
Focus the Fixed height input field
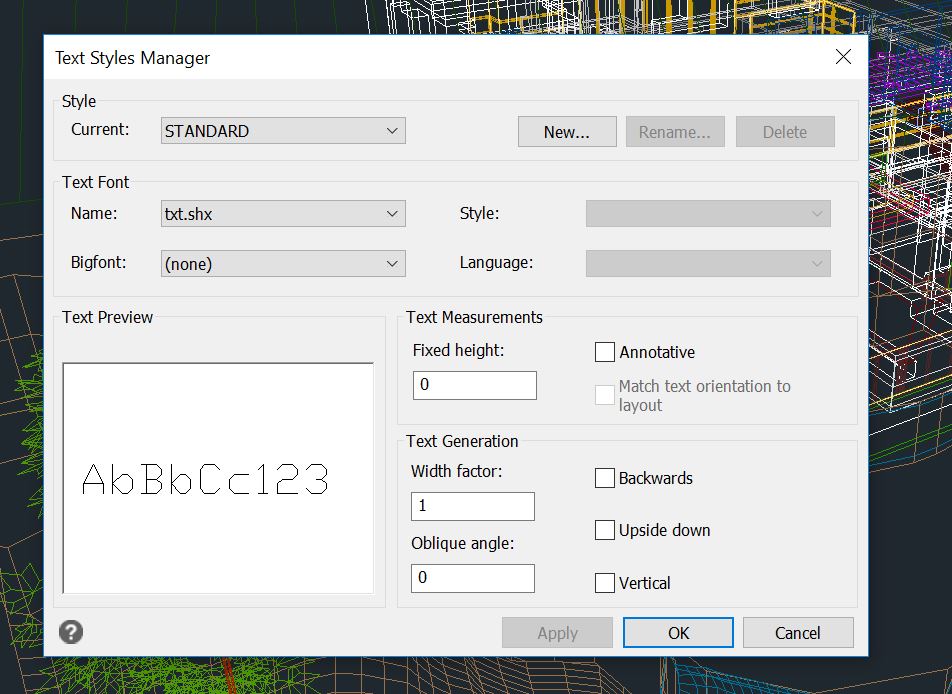click(475, 385)
